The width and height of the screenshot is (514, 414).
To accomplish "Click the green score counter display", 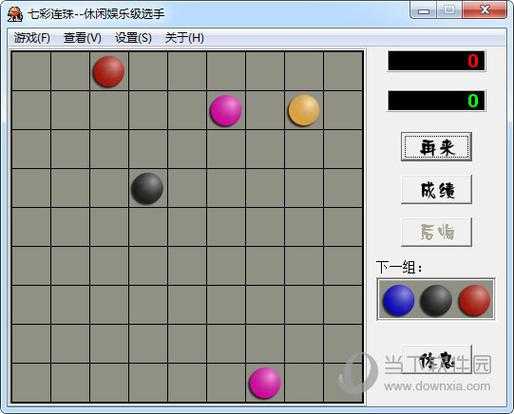I will [436, 100].
